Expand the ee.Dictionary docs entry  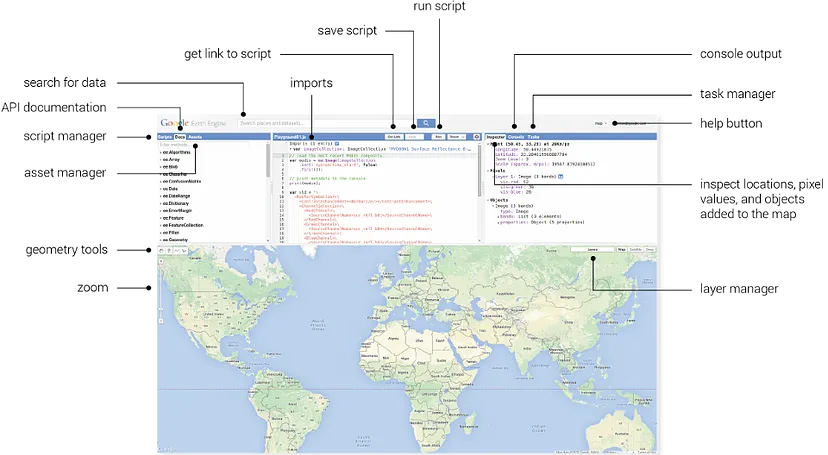[x=175, y=203]
